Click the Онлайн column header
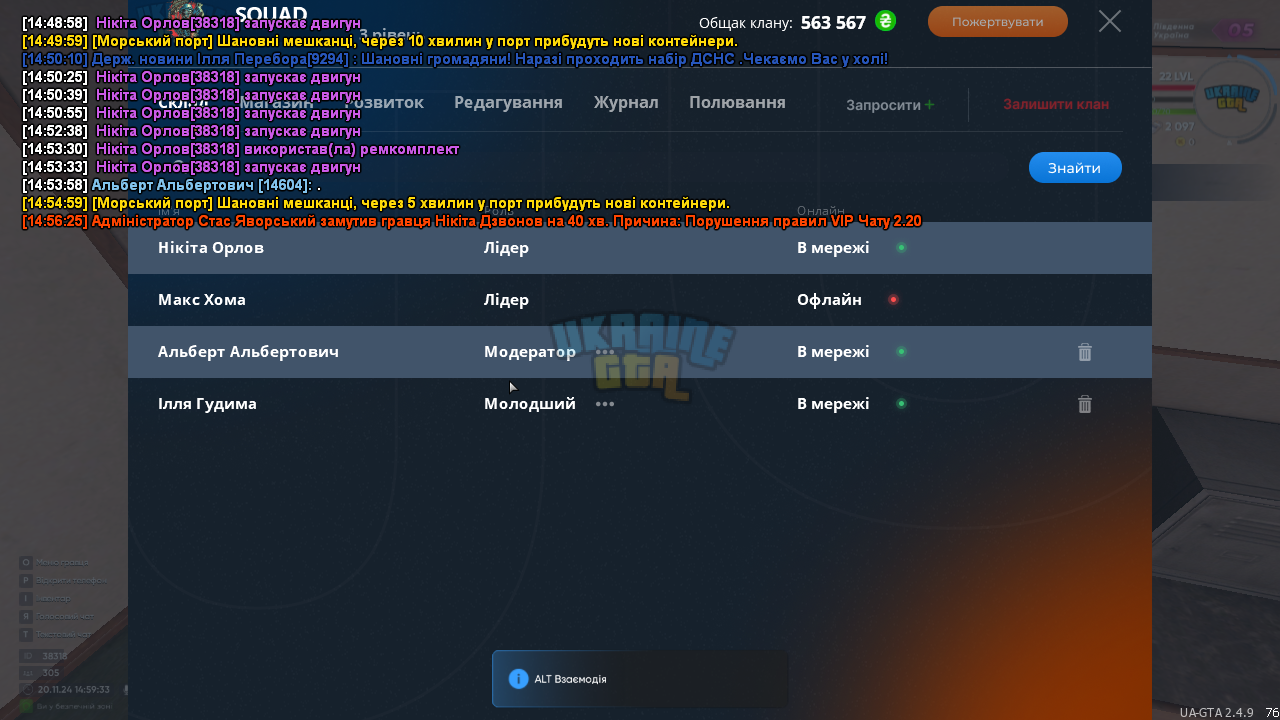This screenshot has height=720, width=1280. point(821,211)
